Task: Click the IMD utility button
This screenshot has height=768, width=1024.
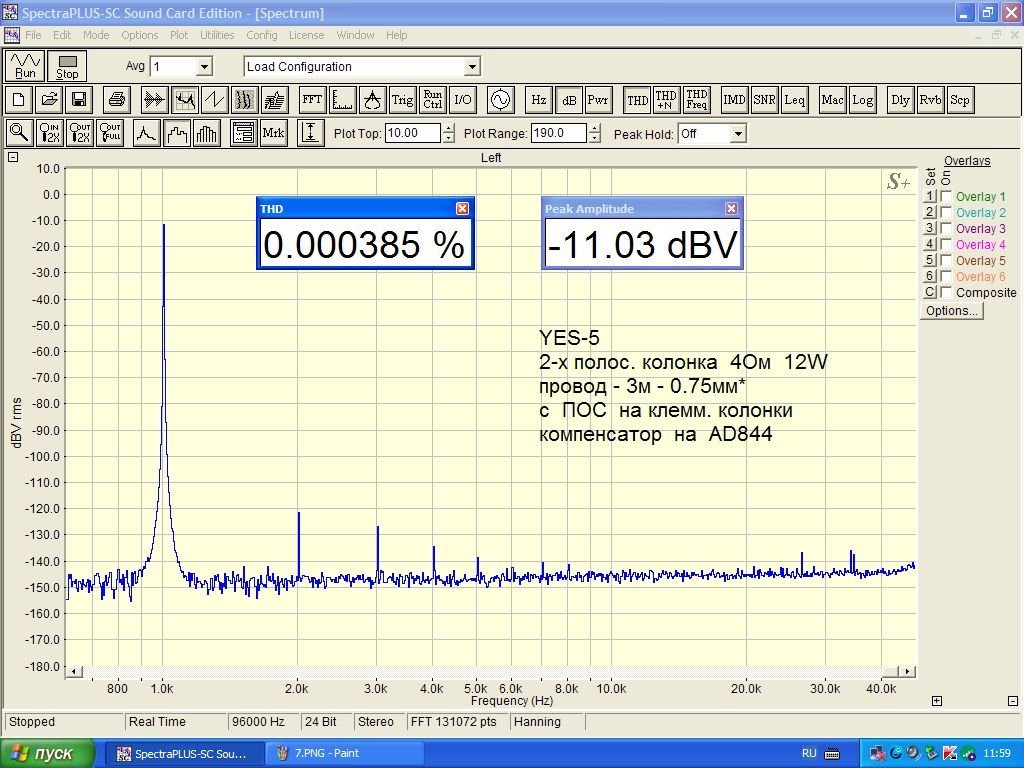Action: tap(734, 100)
